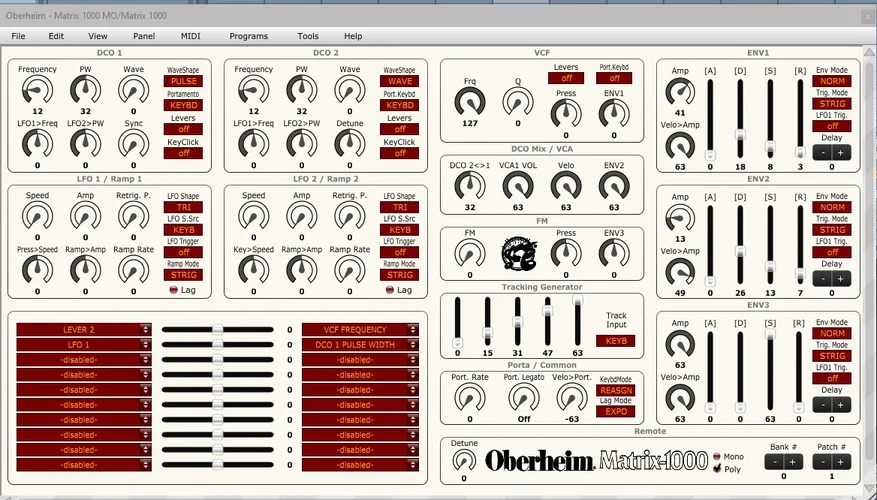Click the round logo in the FM section
Screen dimensions: 877x500
tap(518, 254)
